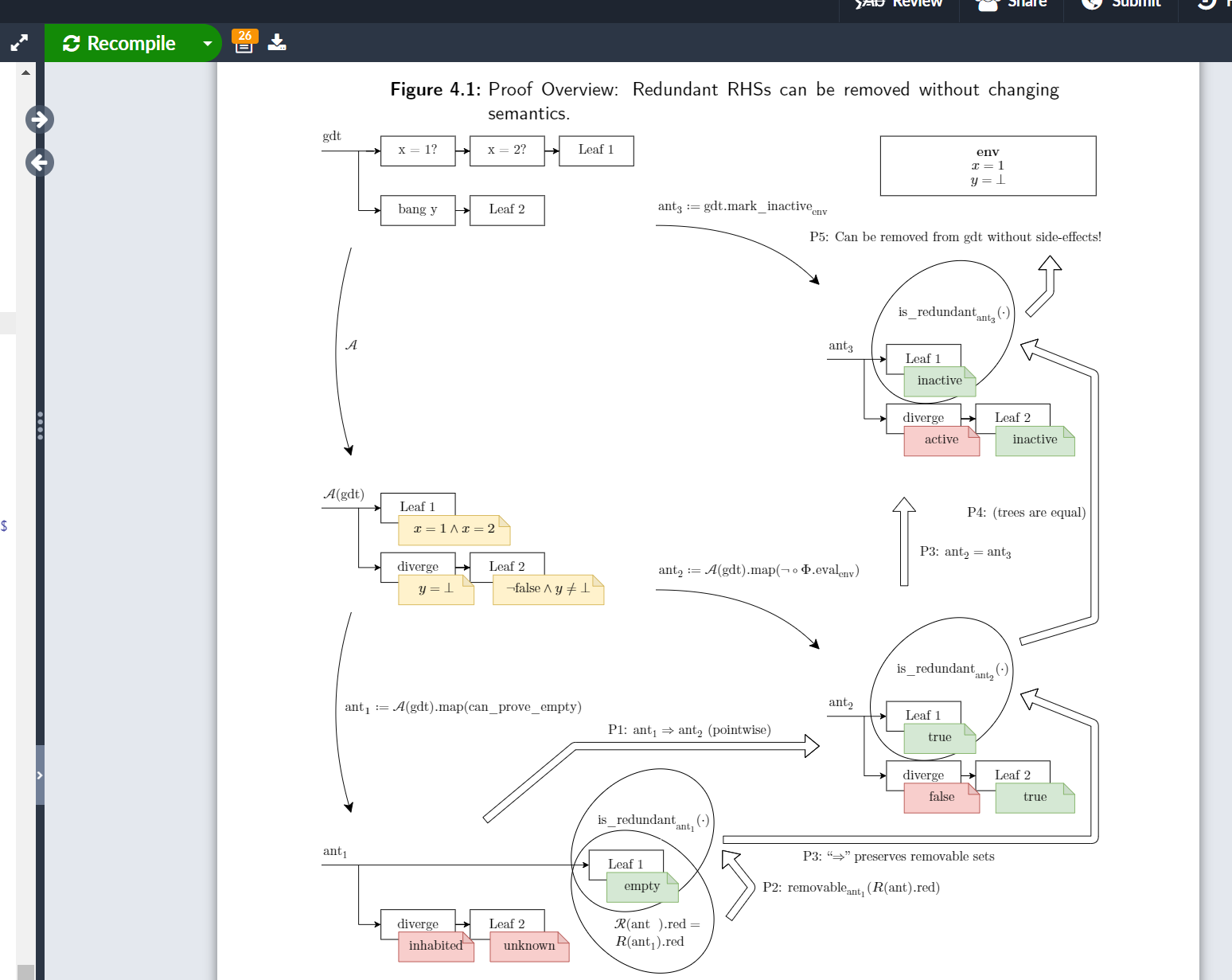1232x980 pixels.
Task: Expand the collapsed panel via the small chevron
Action: [40, 774]
